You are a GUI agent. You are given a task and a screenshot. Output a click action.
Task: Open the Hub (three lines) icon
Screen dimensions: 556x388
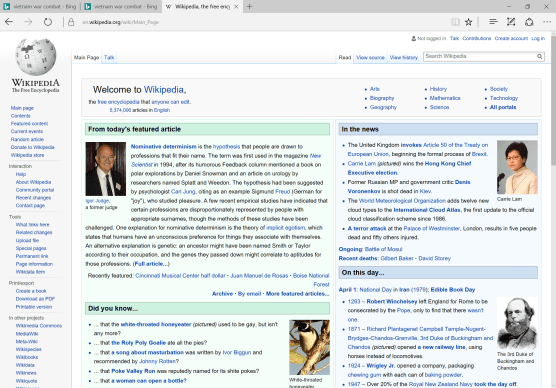coord(493,22)
